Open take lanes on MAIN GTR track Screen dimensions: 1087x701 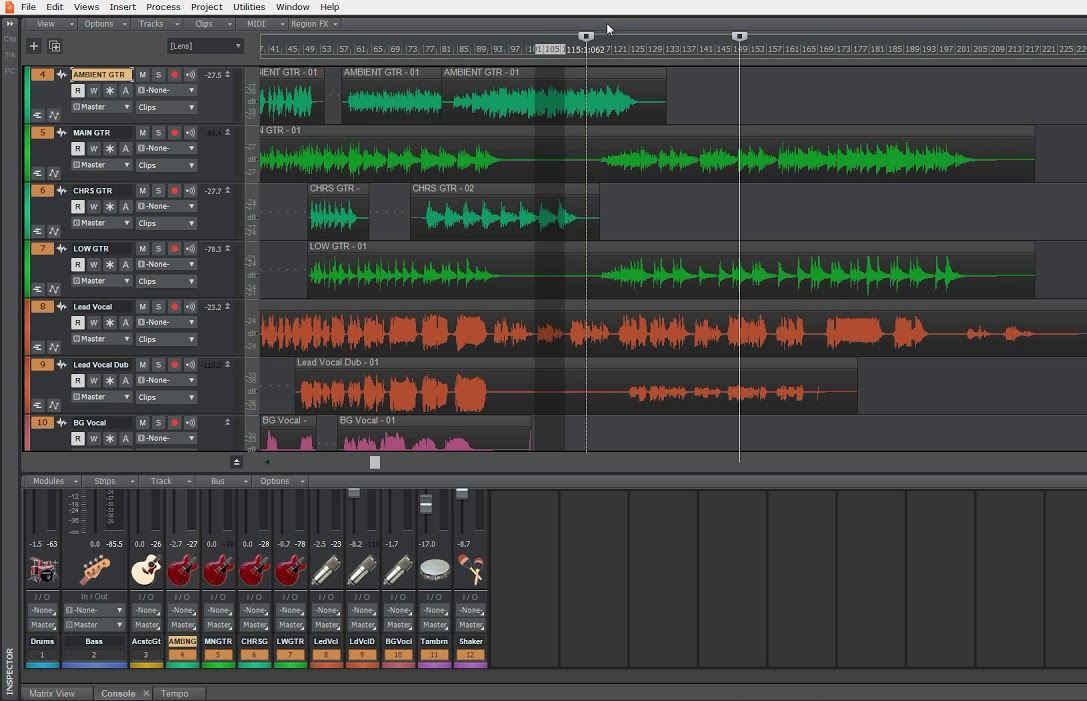[x=37, y=173]
